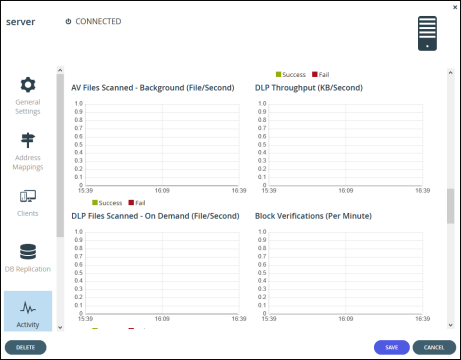The image size is (461, 360).
Task: Click the CANCEL button
Action: (x=434, y=347)
